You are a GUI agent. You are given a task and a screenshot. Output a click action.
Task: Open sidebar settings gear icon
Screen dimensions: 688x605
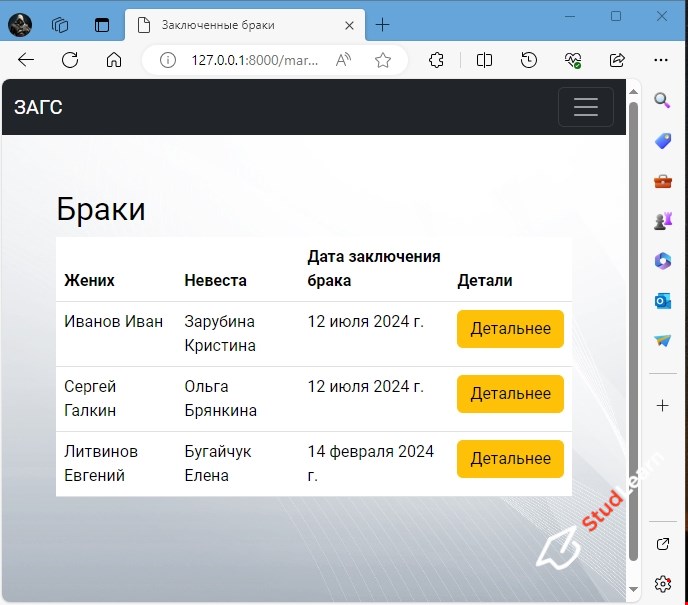coord(663,584)
